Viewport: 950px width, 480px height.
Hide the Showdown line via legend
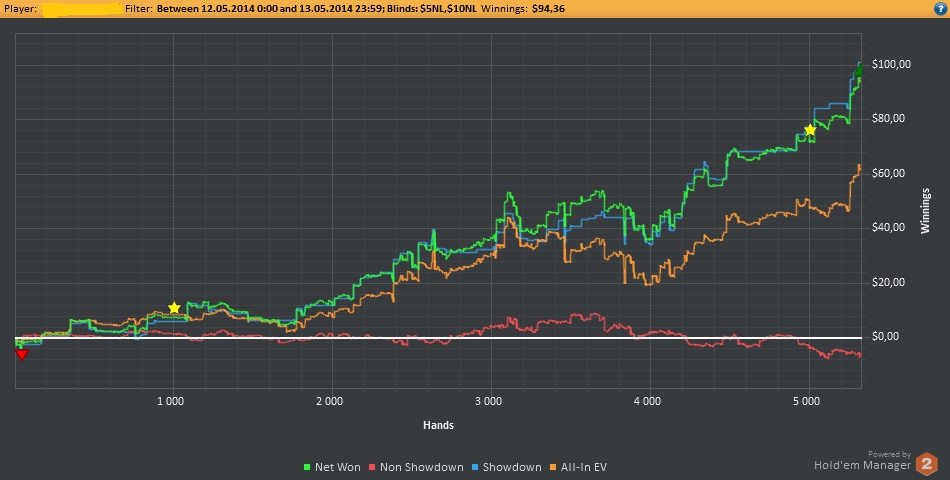509,467
